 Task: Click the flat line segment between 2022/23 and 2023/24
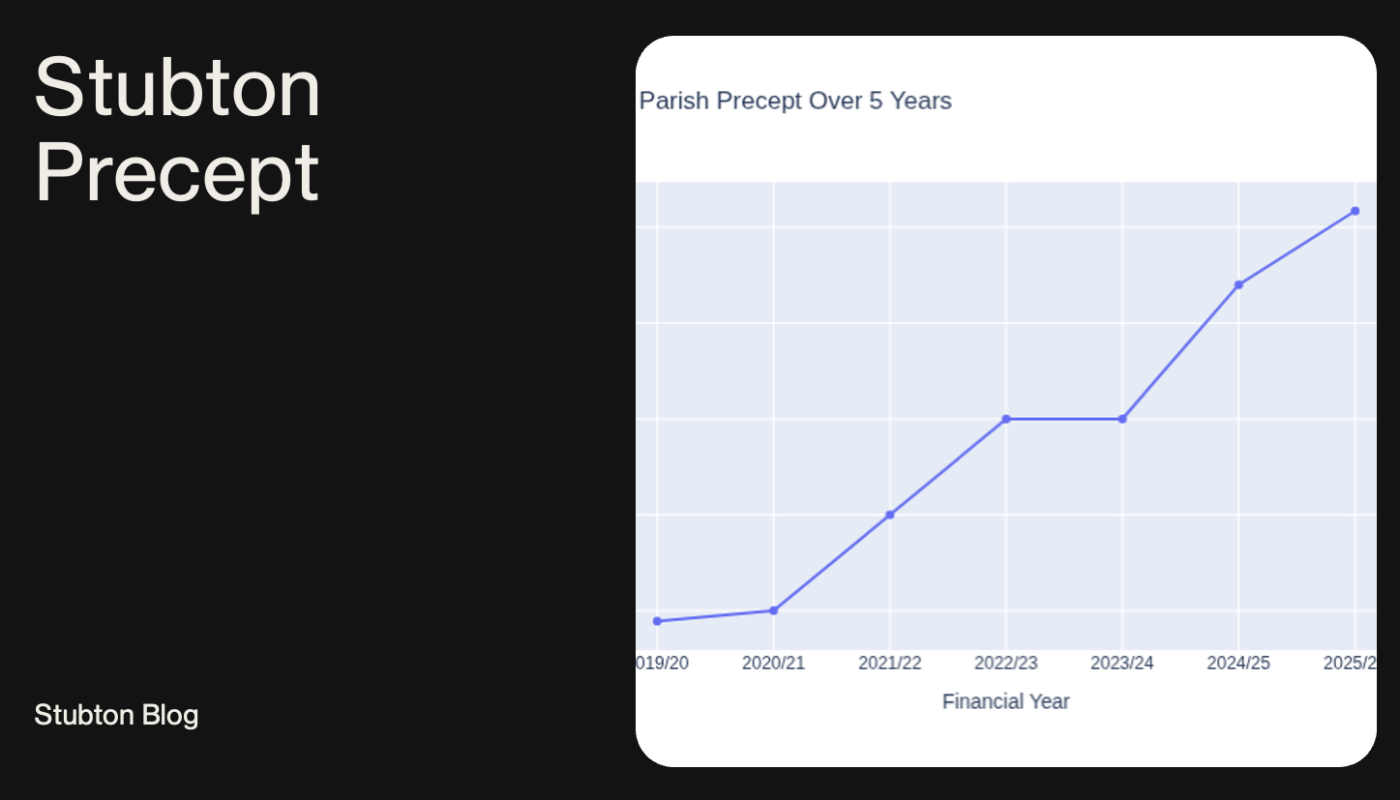1064,419
